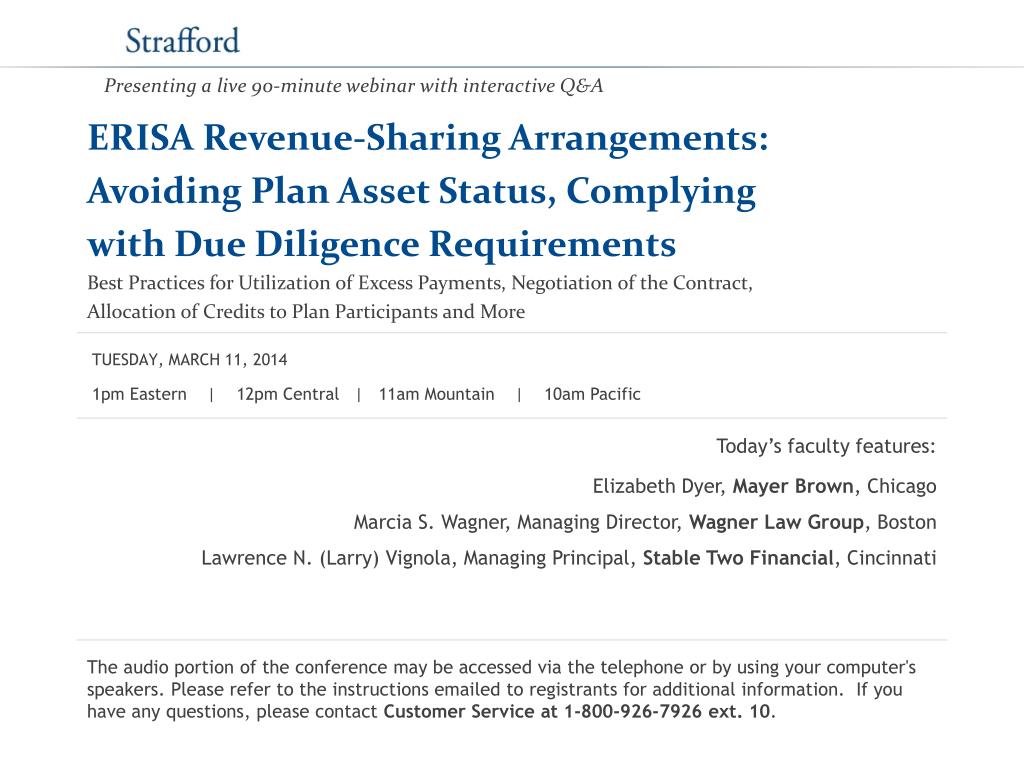
Task: Click the firm name 'Stable Two Financial'
Action: 738,558
